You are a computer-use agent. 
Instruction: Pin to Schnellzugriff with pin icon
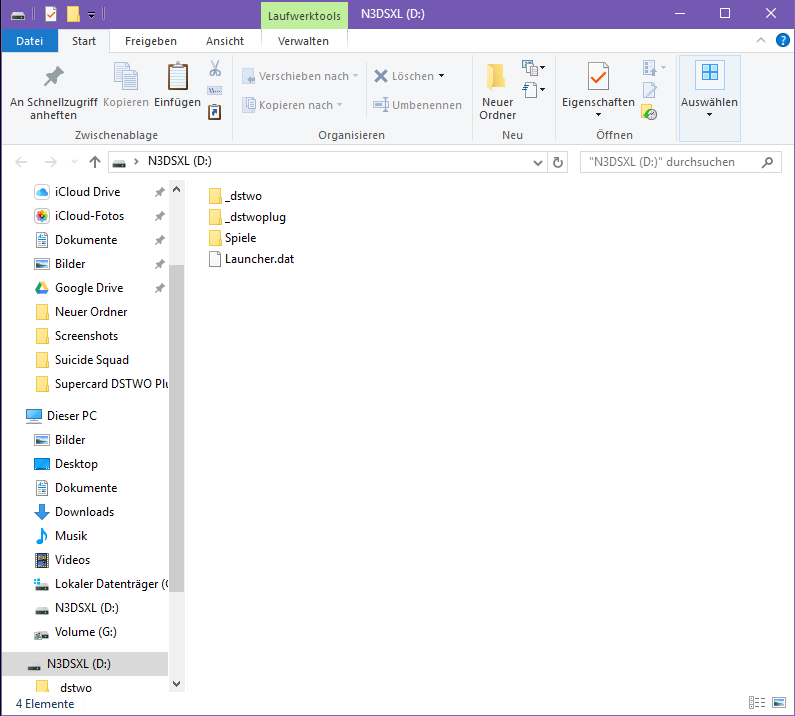click(53, 76)
